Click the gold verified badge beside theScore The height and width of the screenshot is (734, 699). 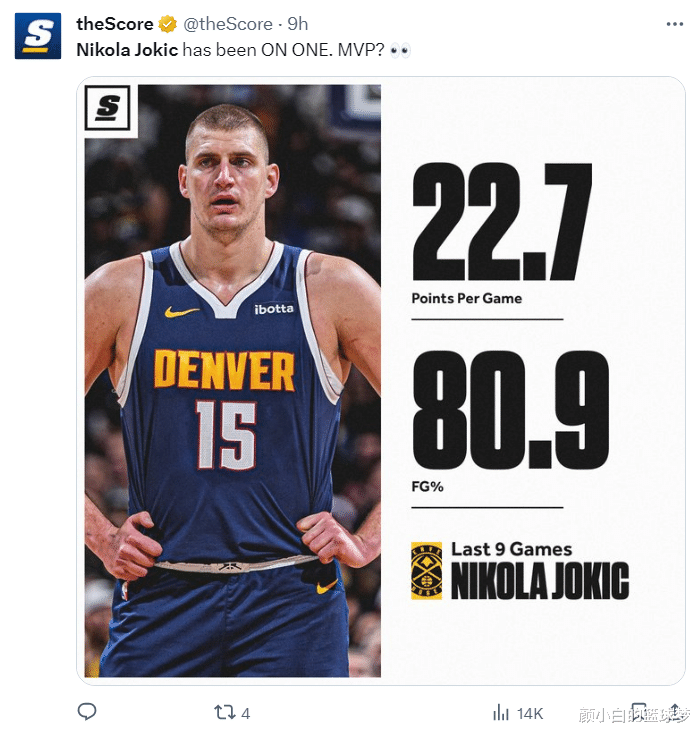168,24
